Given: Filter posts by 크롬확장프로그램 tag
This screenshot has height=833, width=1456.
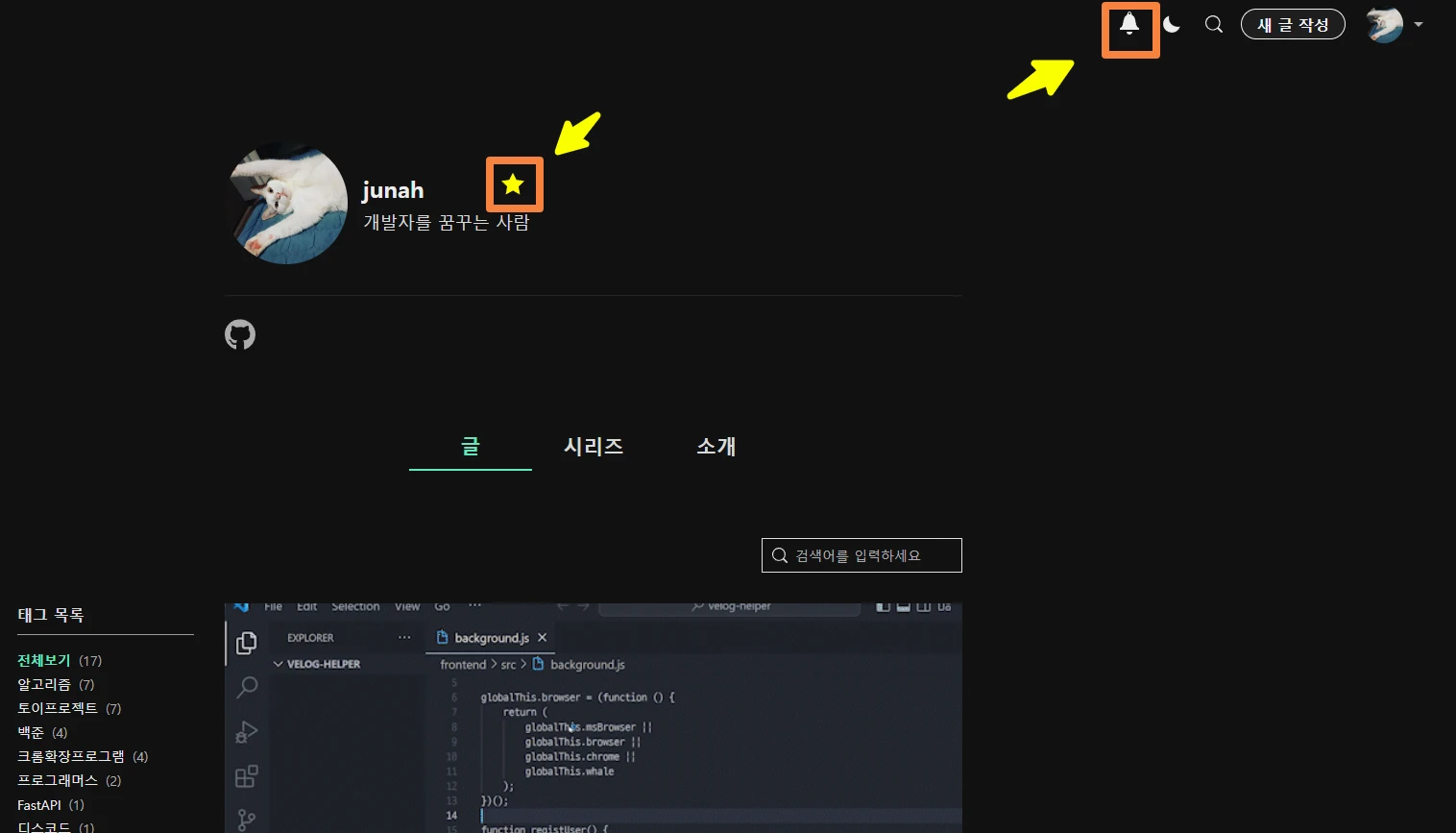Looking at the screenshot, I should (71, 757).
